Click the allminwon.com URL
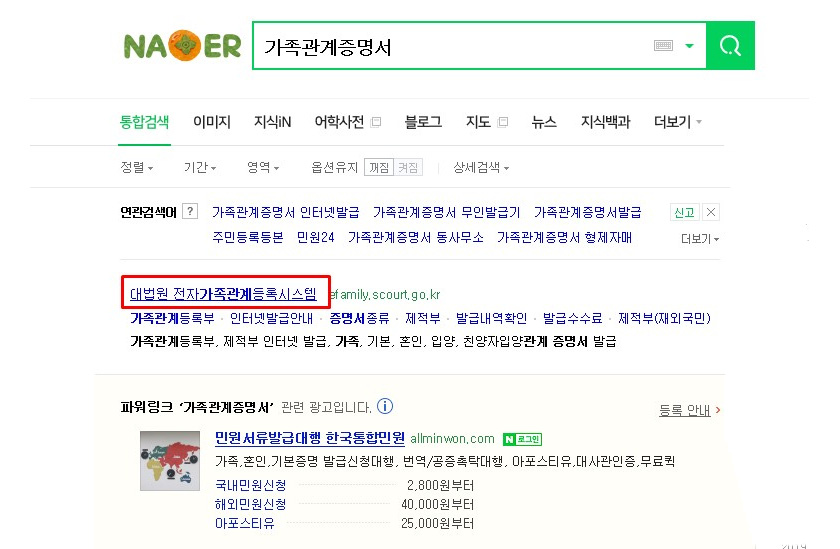This screenshot has width=840, height=549. (452, 439)
